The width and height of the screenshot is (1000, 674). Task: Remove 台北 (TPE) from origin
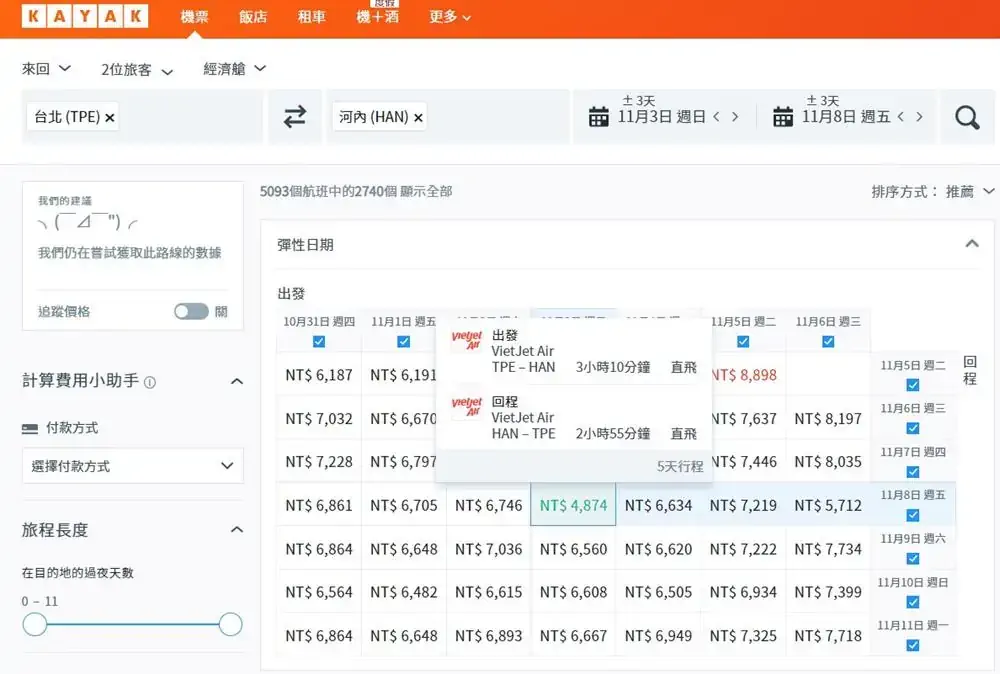[110, 118]
